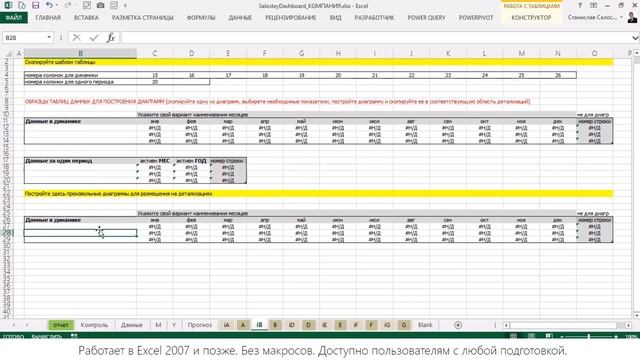The height and width of the screenshot is (360, 640).
Task: Switch to Page Break Preview button
Action: coord(549,336)
